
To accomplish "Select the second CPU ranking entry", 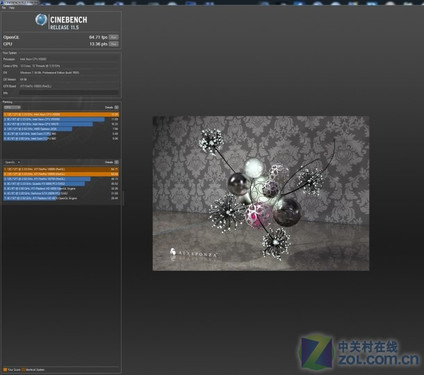I will point(61,119).
